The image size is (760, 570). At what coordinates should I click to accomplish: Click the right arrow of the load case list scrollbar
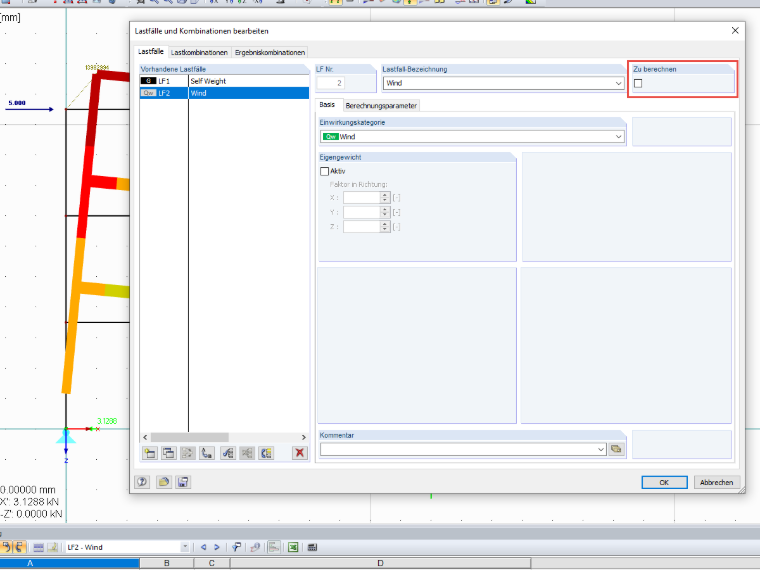click(304, 437)
